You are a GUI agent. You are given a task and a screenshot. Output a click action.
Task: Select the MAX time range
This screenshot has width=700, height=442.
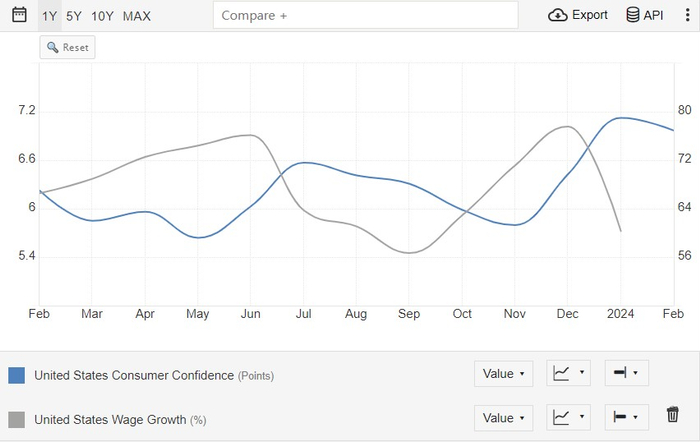[137, 16]
